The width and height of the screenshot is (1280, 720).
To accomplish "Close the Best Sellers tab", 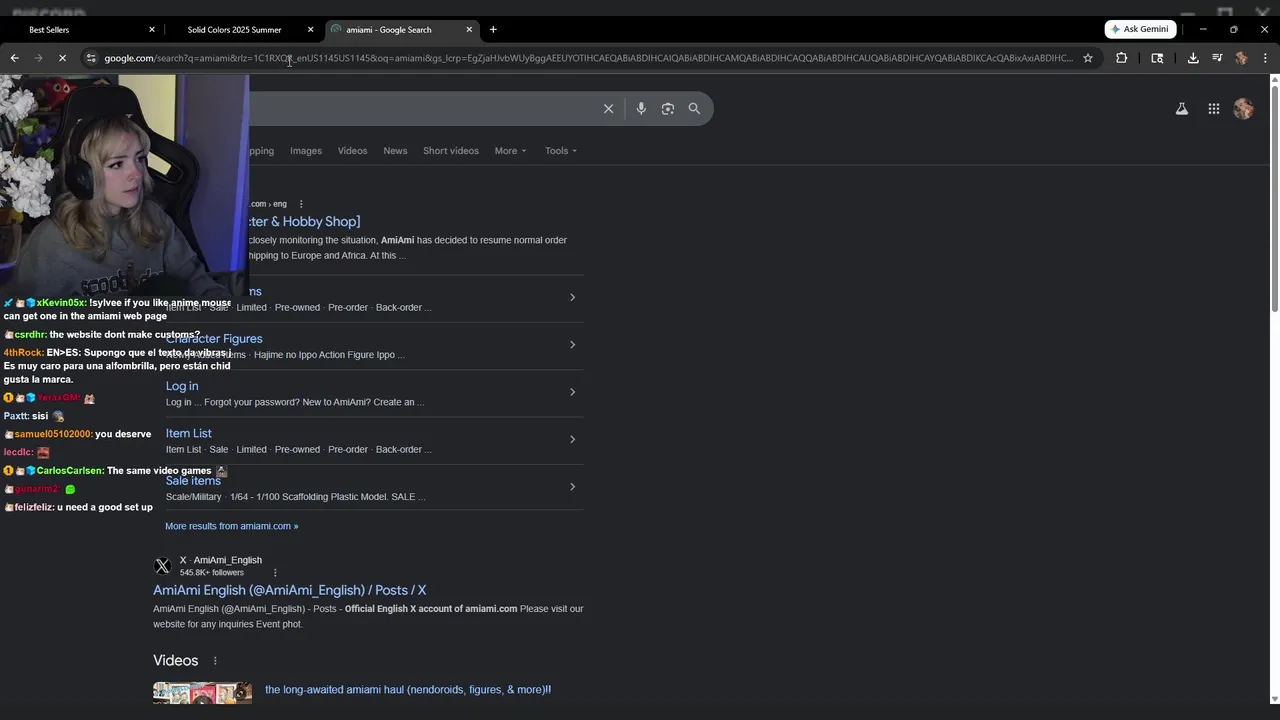I will click(x=152, y=30).
